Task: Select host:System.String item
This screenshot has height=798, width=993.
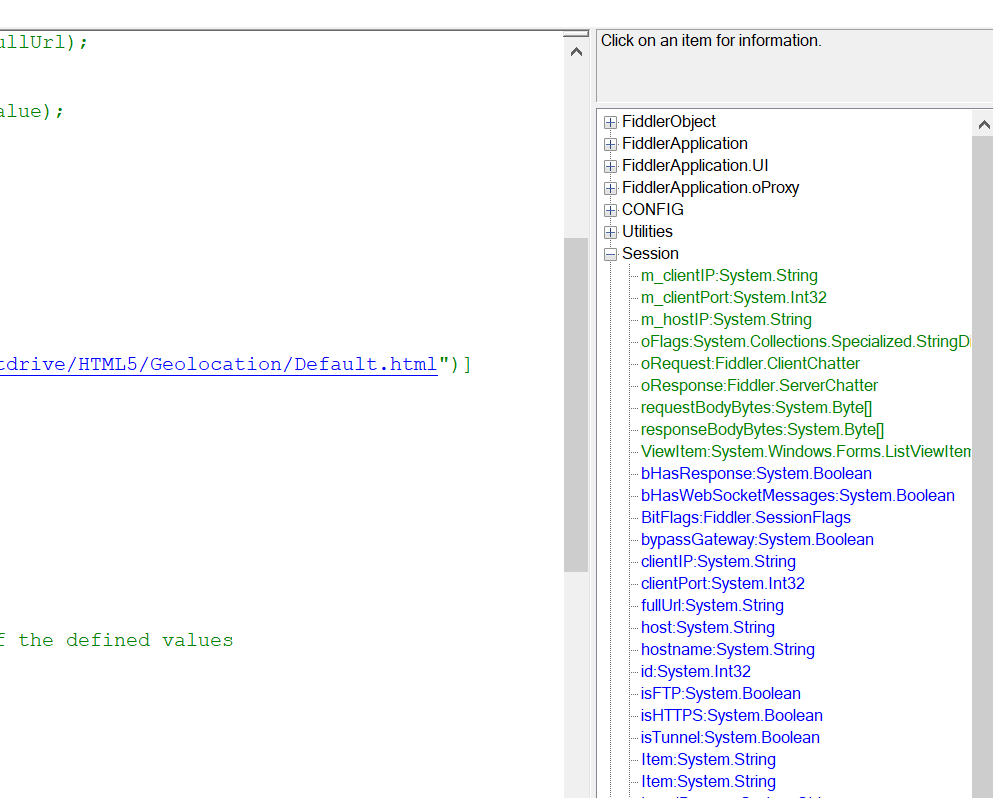Action: 708,628
